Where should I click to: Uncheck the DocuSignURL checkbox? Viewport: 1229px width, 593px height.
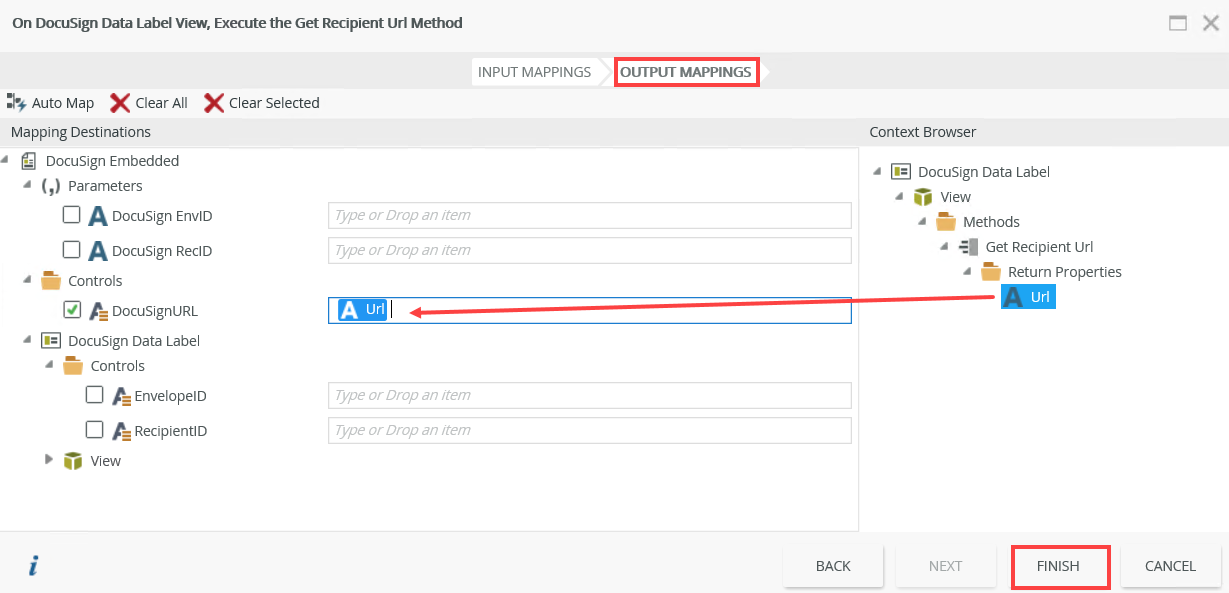tap(72, 310)
